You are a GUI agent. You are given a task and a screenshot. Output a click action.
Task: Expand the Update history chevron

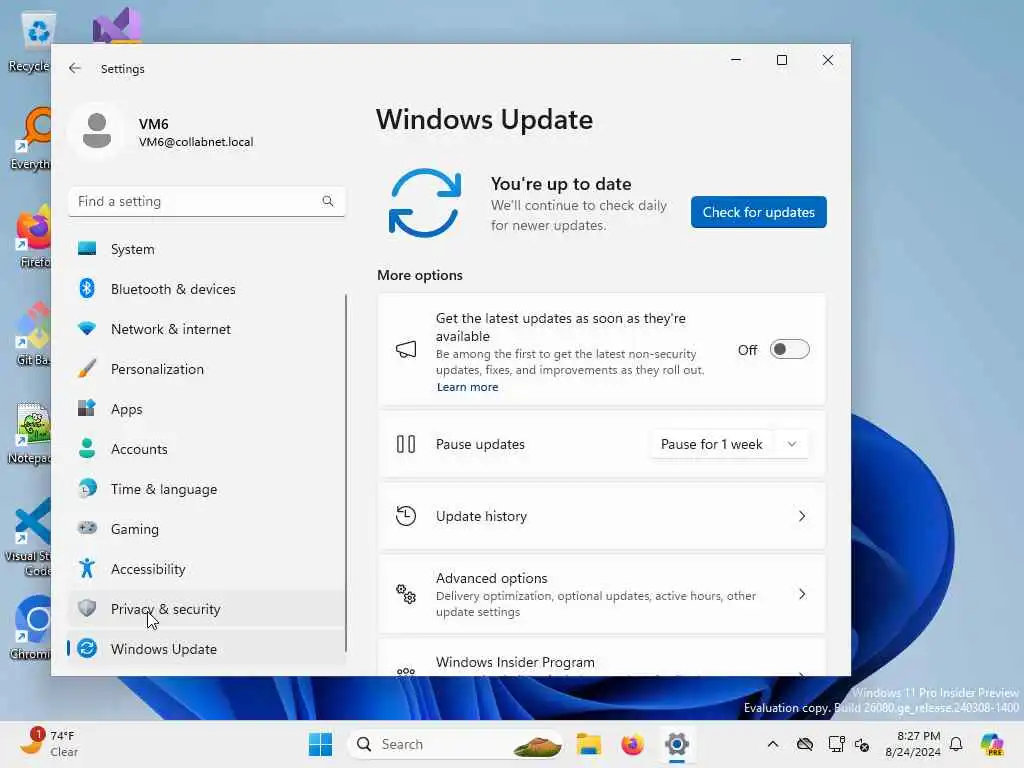[x=802, y=516]
